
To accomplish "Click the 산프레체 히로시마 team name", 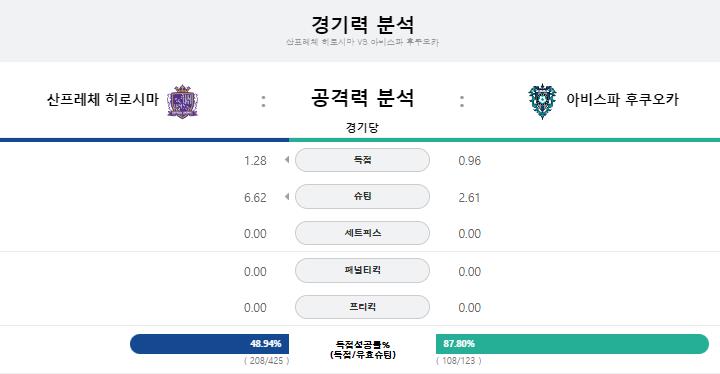I will pos(103,99).
